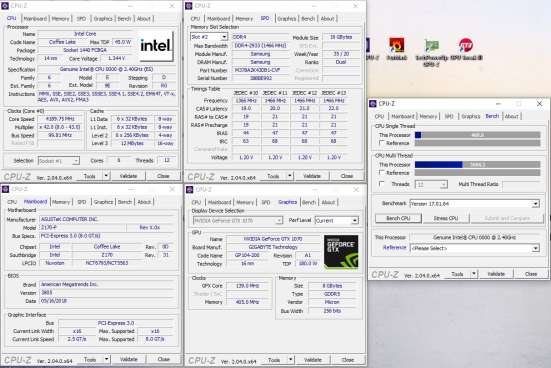Click the JEDEC #10 column header
This screenshot has height=368, width=551.
(x=246, y=93)
